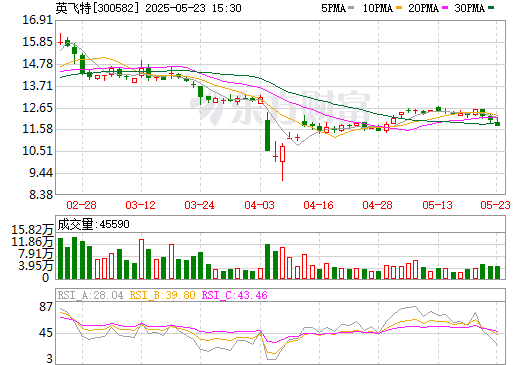The height and width of the screenshot is (365, 520).
Task: Click the green 30PMA legend color marker
Action: coord(491,8)
